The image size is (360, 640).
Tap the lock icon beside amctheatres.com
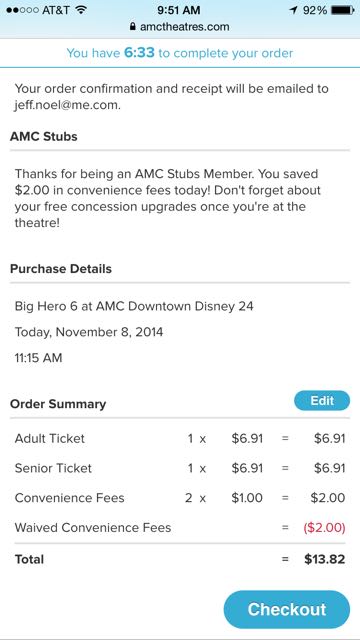coord(133,27)
